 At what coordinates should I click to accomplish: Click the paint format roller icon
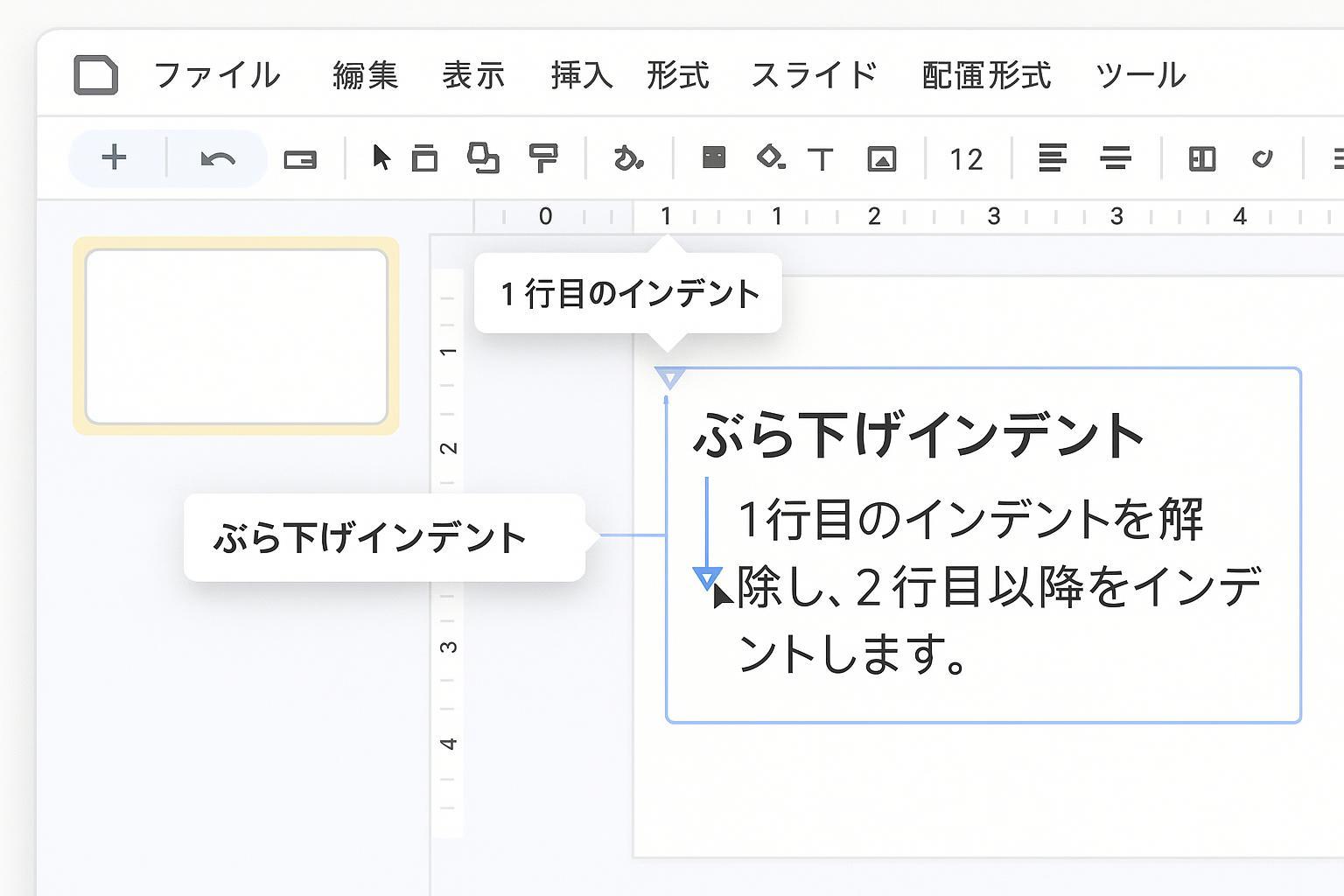pyautogui.click(x=543, y=158)
